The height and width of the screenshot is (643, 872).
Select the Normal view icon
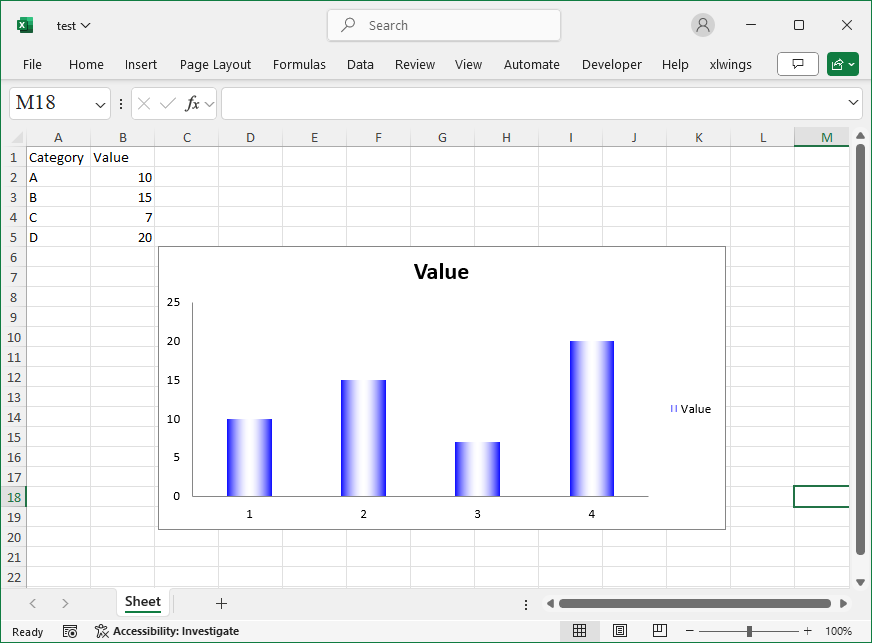coord(580,631)
